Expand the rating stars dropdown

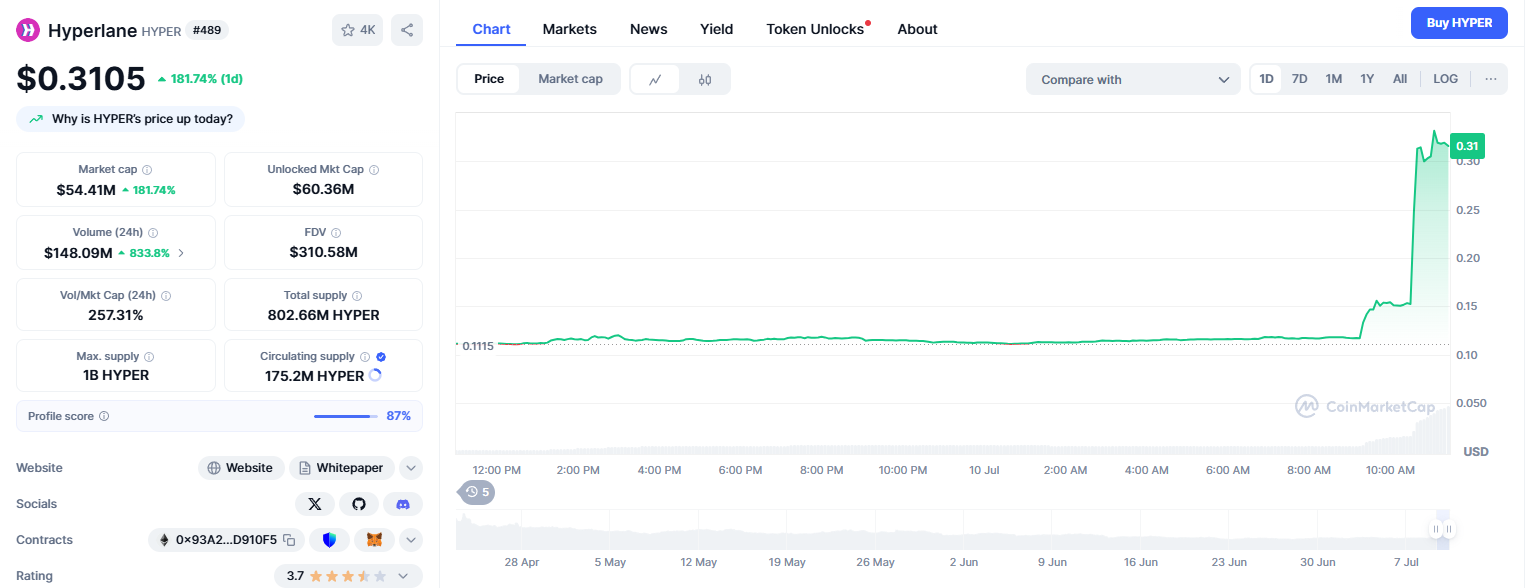tap(403, 575)
